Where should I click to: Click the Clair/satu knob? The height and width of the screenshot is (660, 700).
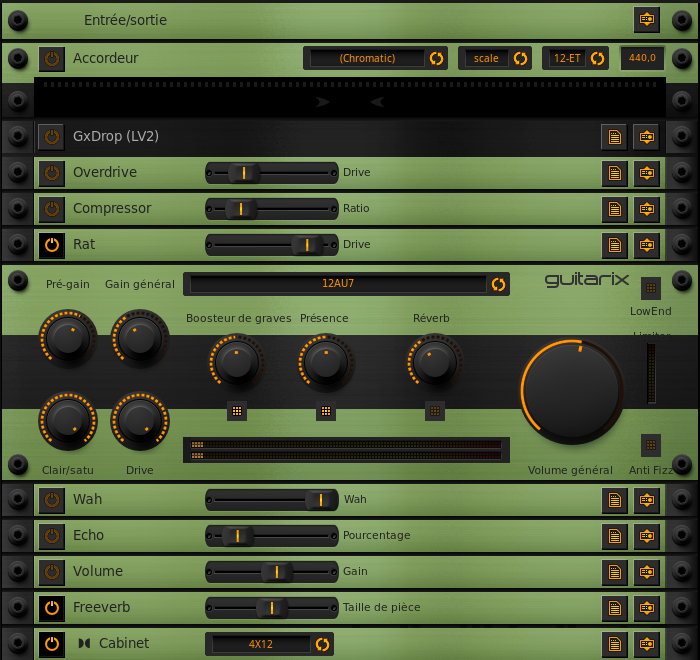click(68, 421)
